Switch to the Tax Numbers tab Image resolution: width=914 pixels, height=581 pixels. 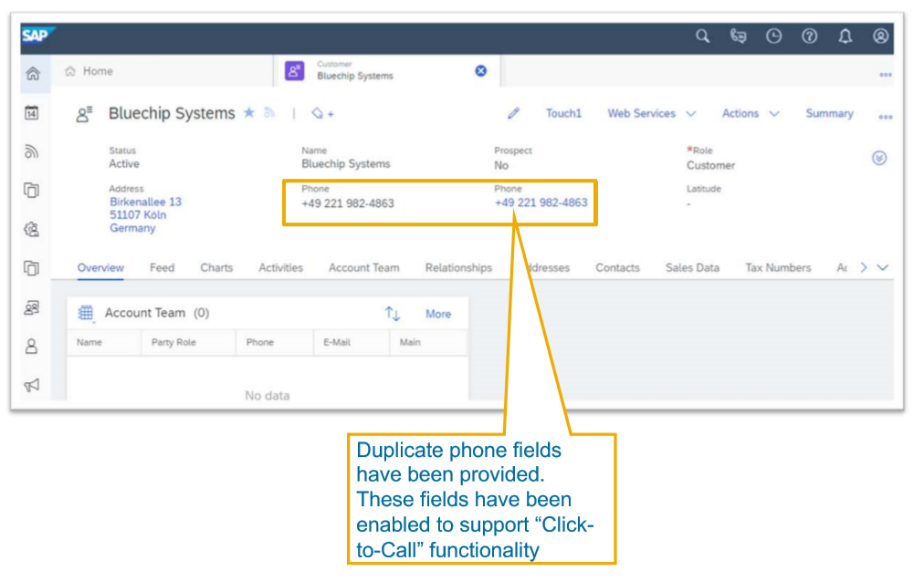[778, 267]
